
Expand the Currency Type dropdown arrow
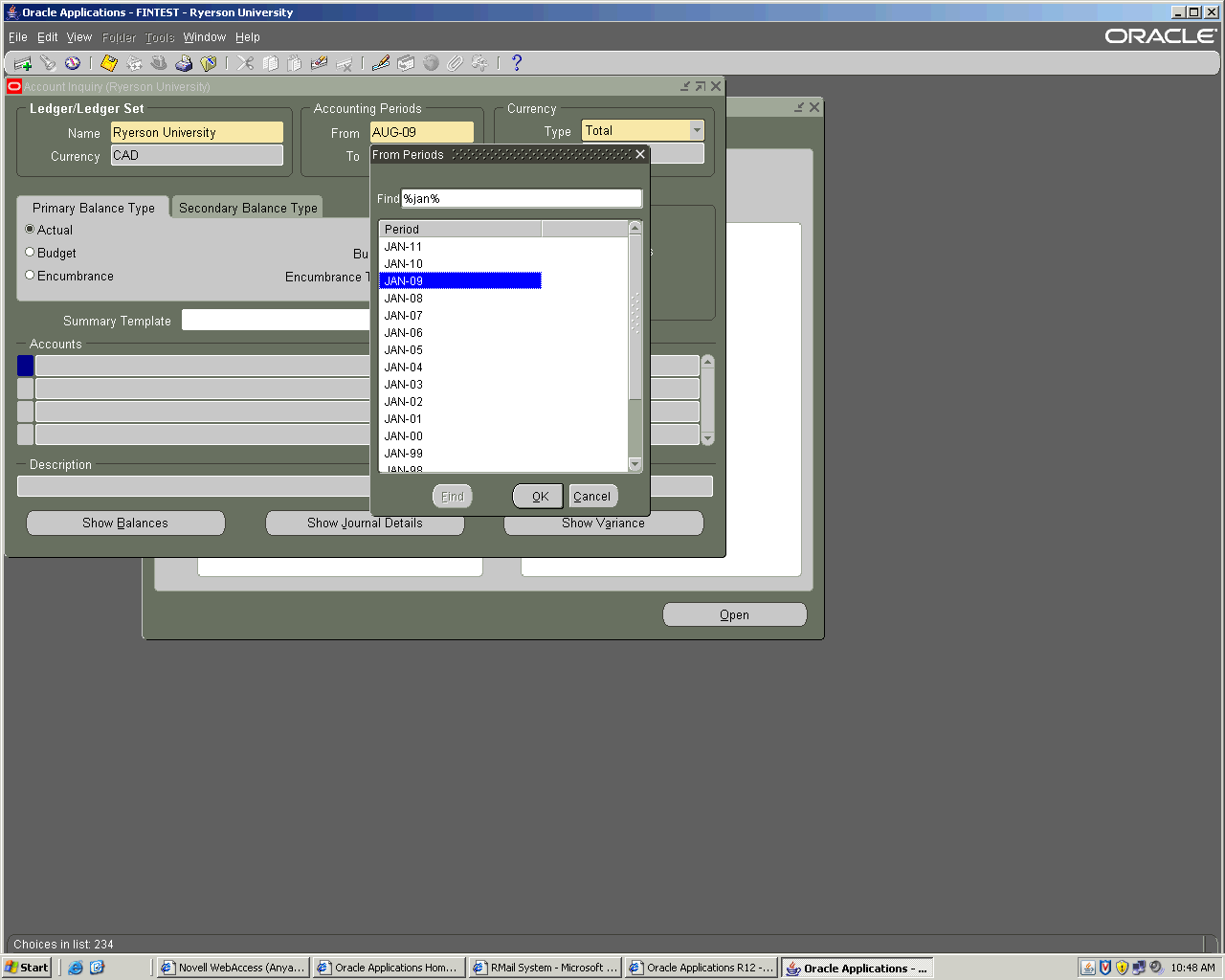tap(697, 130)
